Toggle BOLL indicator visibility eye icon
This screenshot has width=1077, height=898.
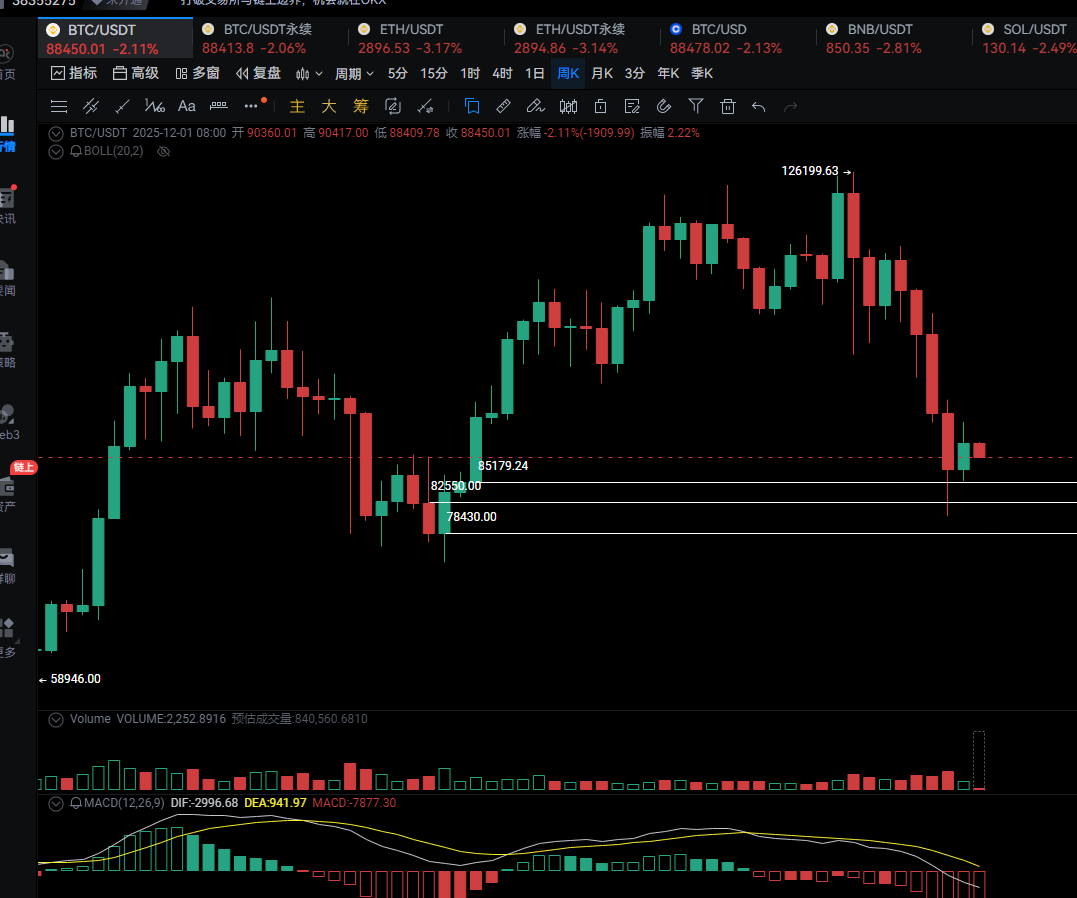coord(164,151)
